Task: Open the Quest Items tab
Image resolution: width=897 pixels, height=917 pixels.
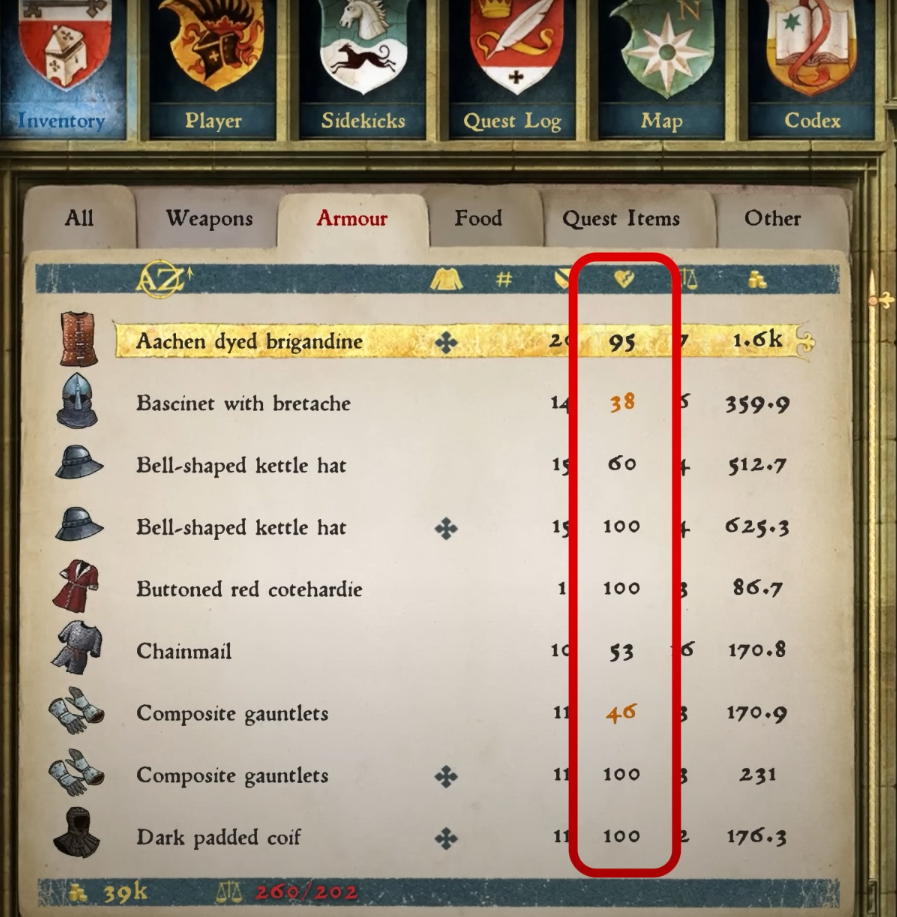Action: (x=621, y=218)
